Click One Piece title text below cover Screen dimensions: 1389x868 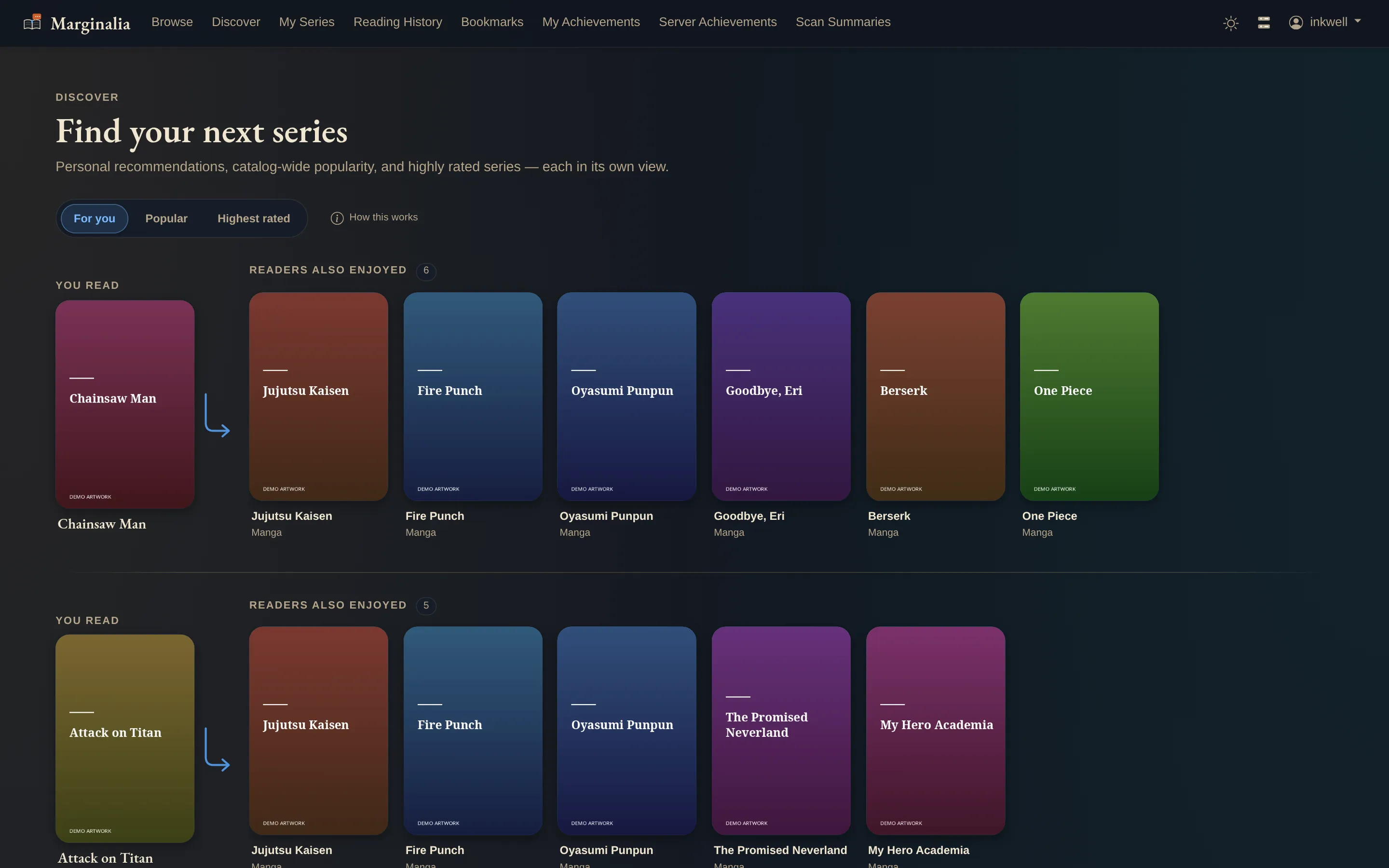1049,515
